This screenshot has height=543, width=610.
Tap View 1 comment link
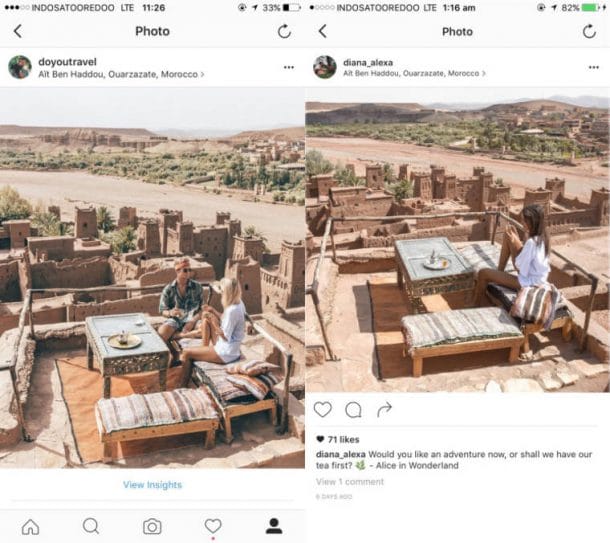pos(349,482)
